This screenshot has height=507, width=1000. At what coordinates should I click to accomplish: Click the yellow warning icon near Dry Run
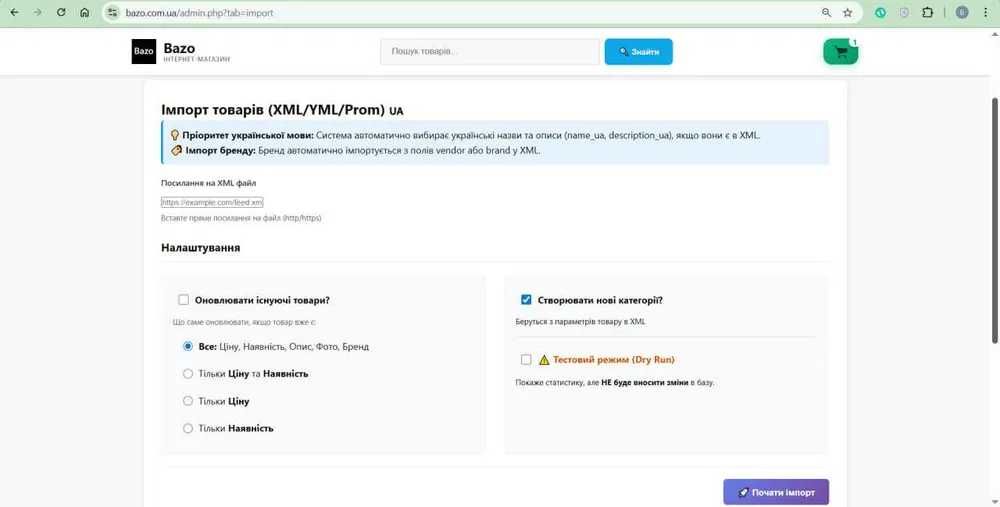[544, 360]
